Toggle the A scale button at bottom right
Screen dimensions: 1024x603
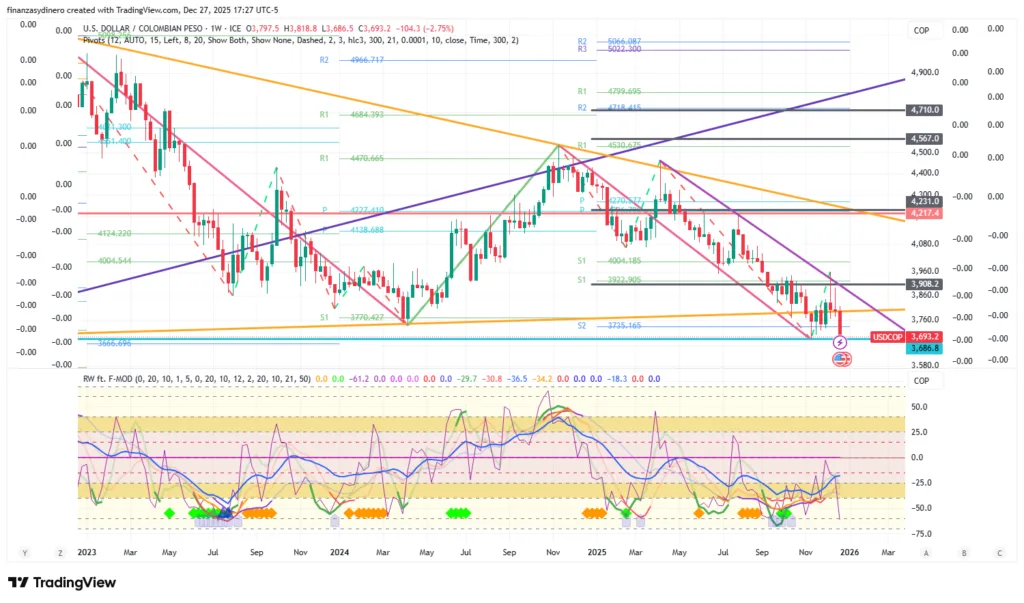(927, 551)
